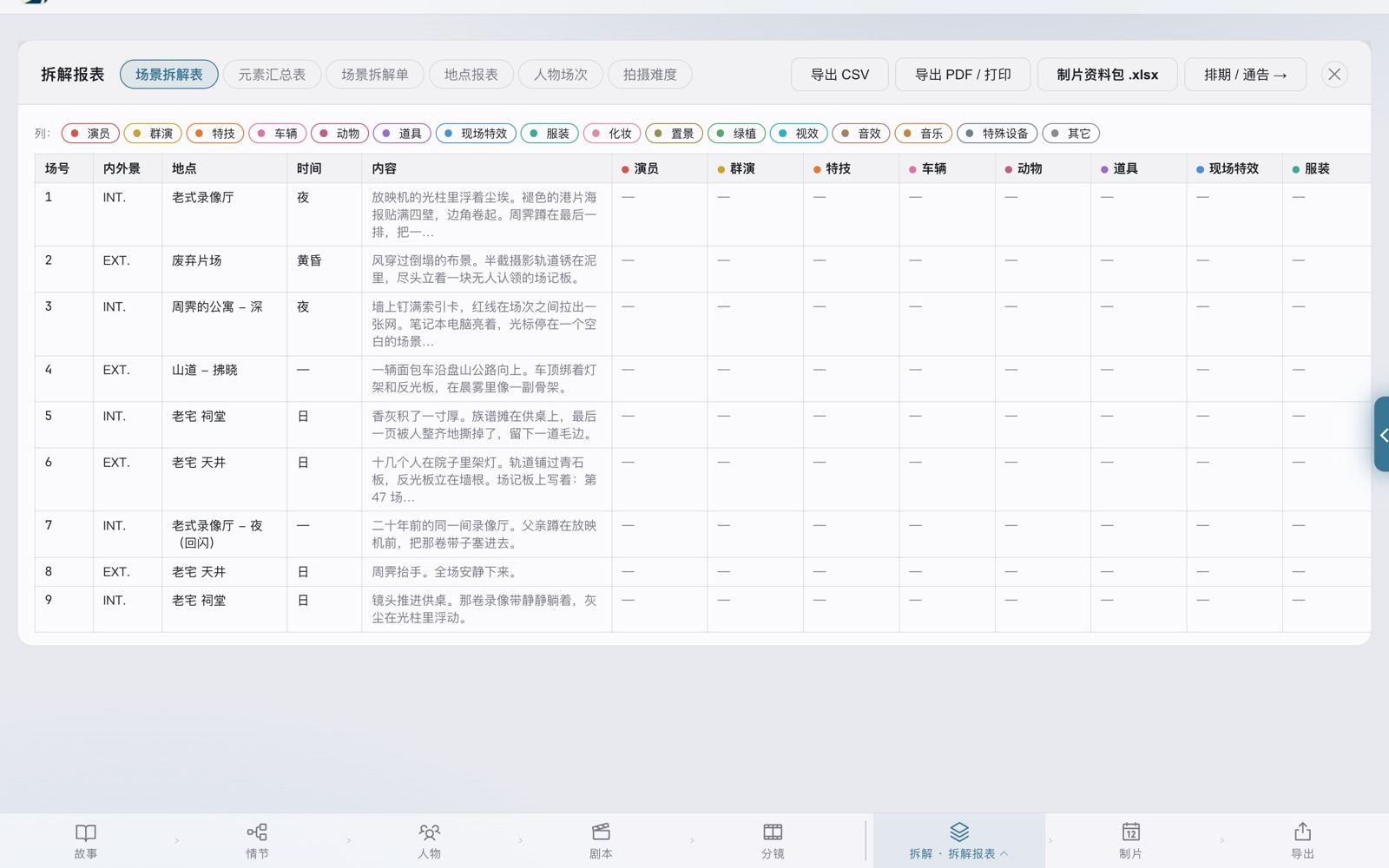Toggle the 现场特效 column chip
1389x868 pixels.
point(476,134)
